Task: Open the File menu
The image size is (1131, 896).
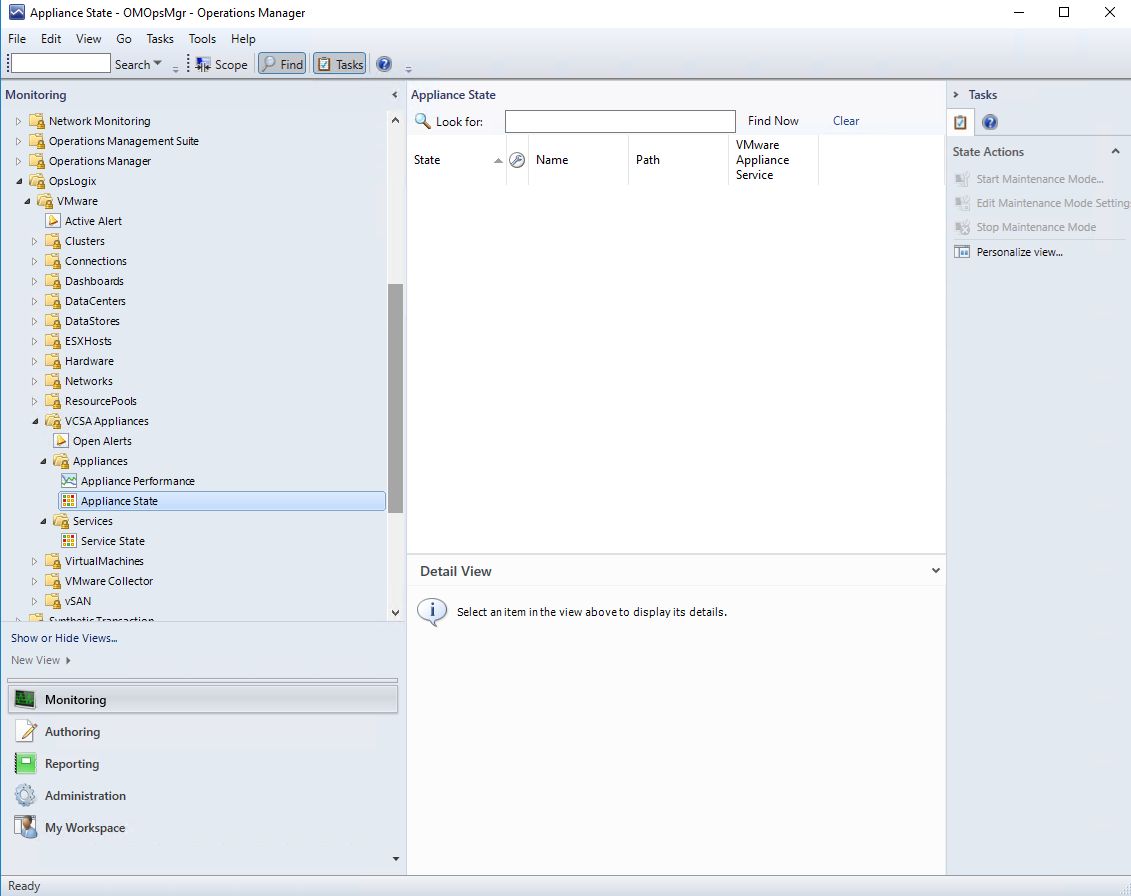Action: tap(17, 39)
